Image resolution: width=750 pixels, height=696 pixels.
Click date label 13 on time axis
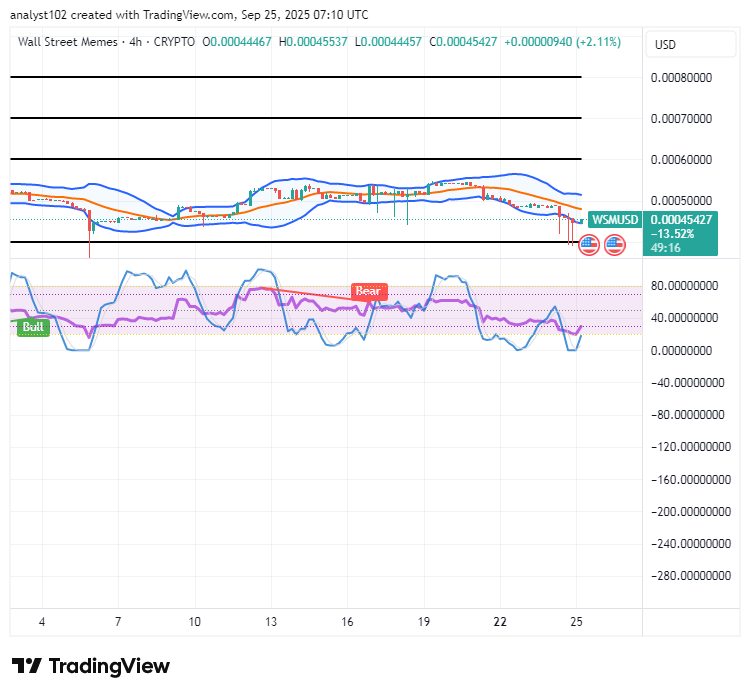(271, 622)
